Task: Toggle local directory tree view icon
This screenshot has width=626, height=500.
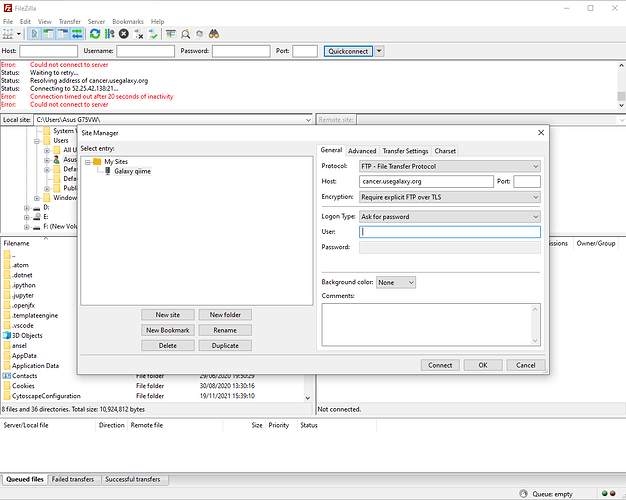Action: tap(48, 33)
